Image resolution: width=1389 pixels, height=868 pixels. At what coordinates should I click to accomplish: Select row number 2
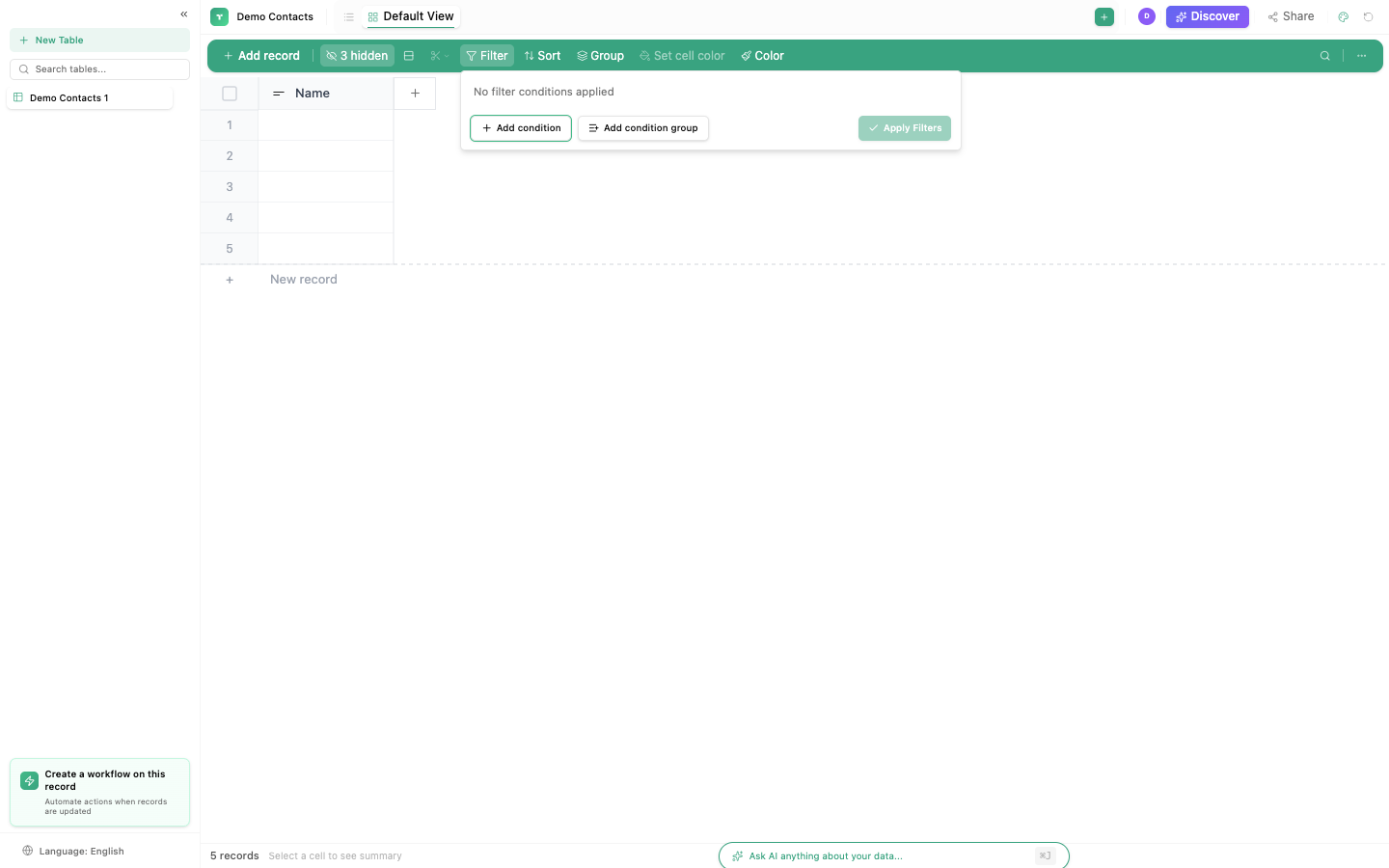pos(230,156)
